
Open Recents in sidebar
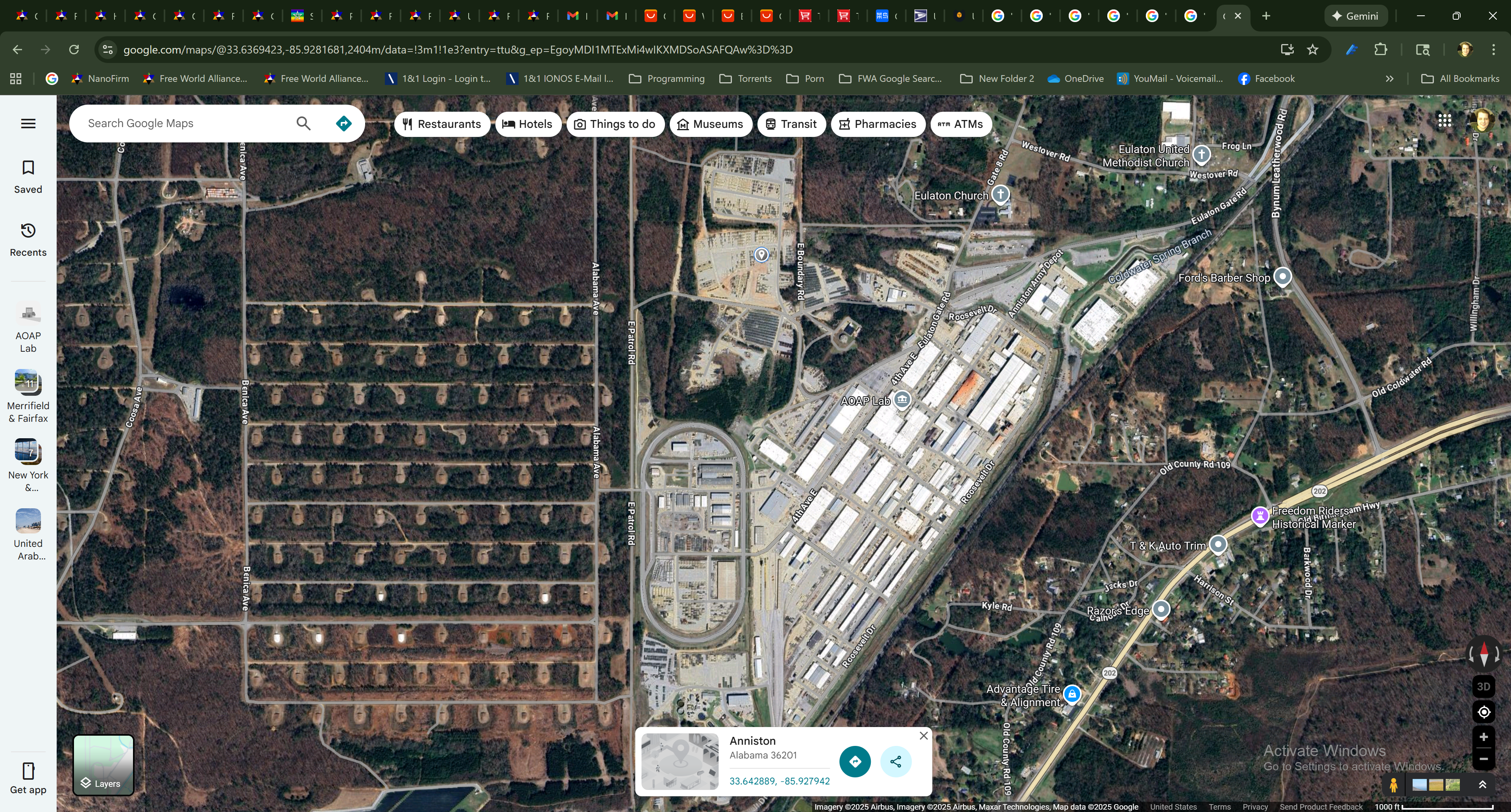coord(28,239)
